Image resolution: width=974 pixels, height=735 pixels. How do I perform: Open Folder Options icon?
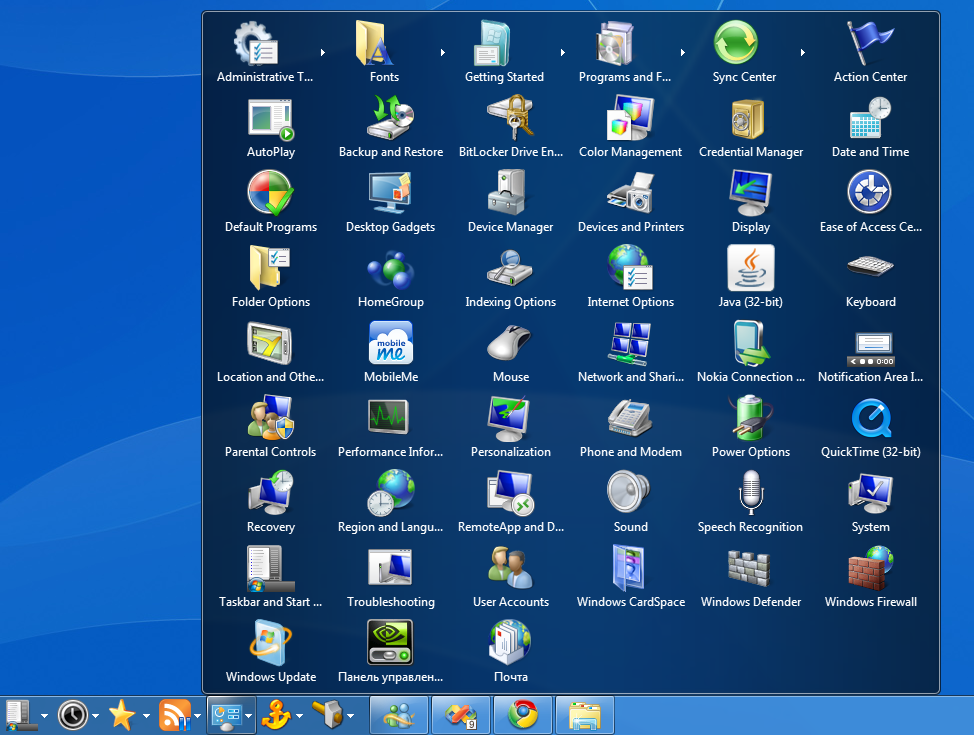pos(270,268)
